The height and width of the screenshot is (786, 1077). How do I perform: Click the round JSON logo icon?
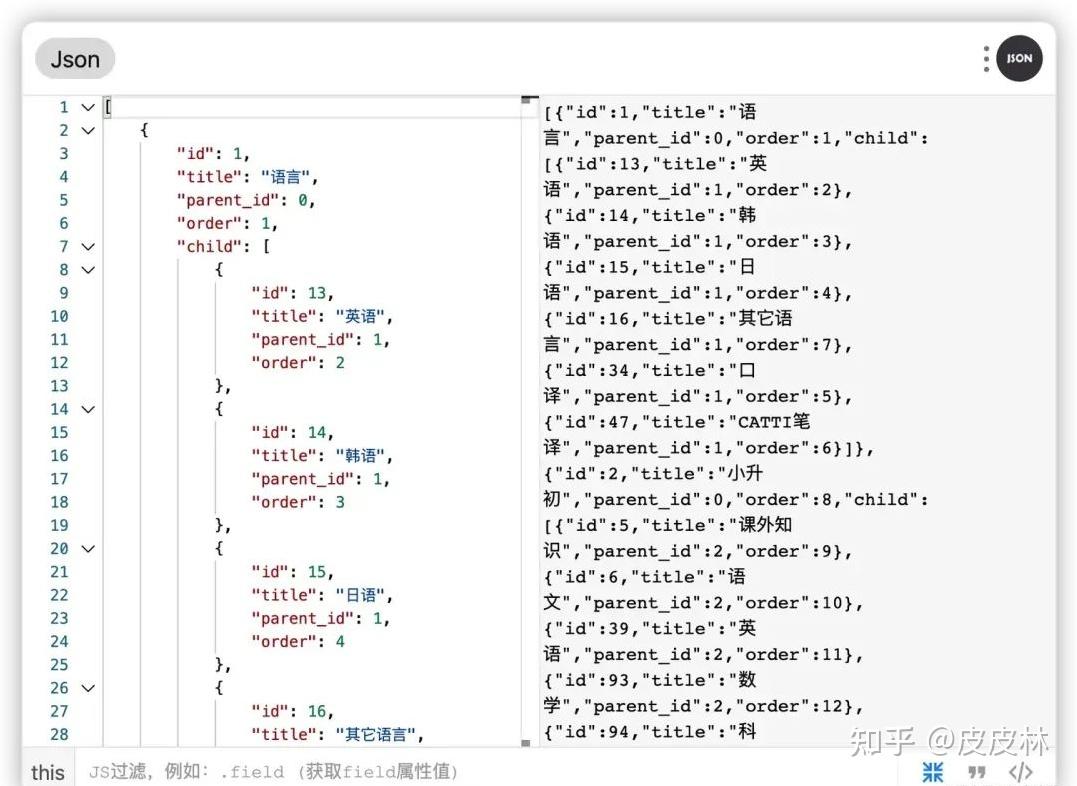pyautogui.click(x=1019, y=58)
